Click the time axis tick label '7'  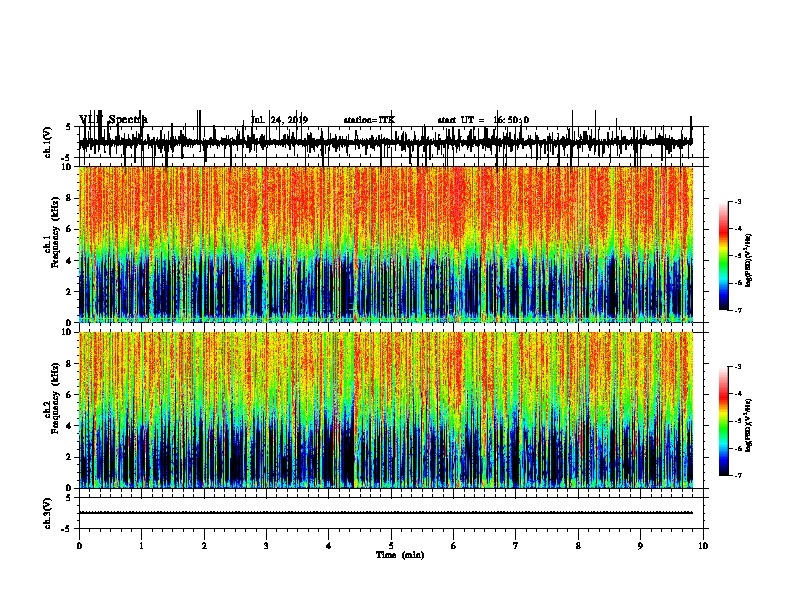pyautogui.click(x=516, y=546)
